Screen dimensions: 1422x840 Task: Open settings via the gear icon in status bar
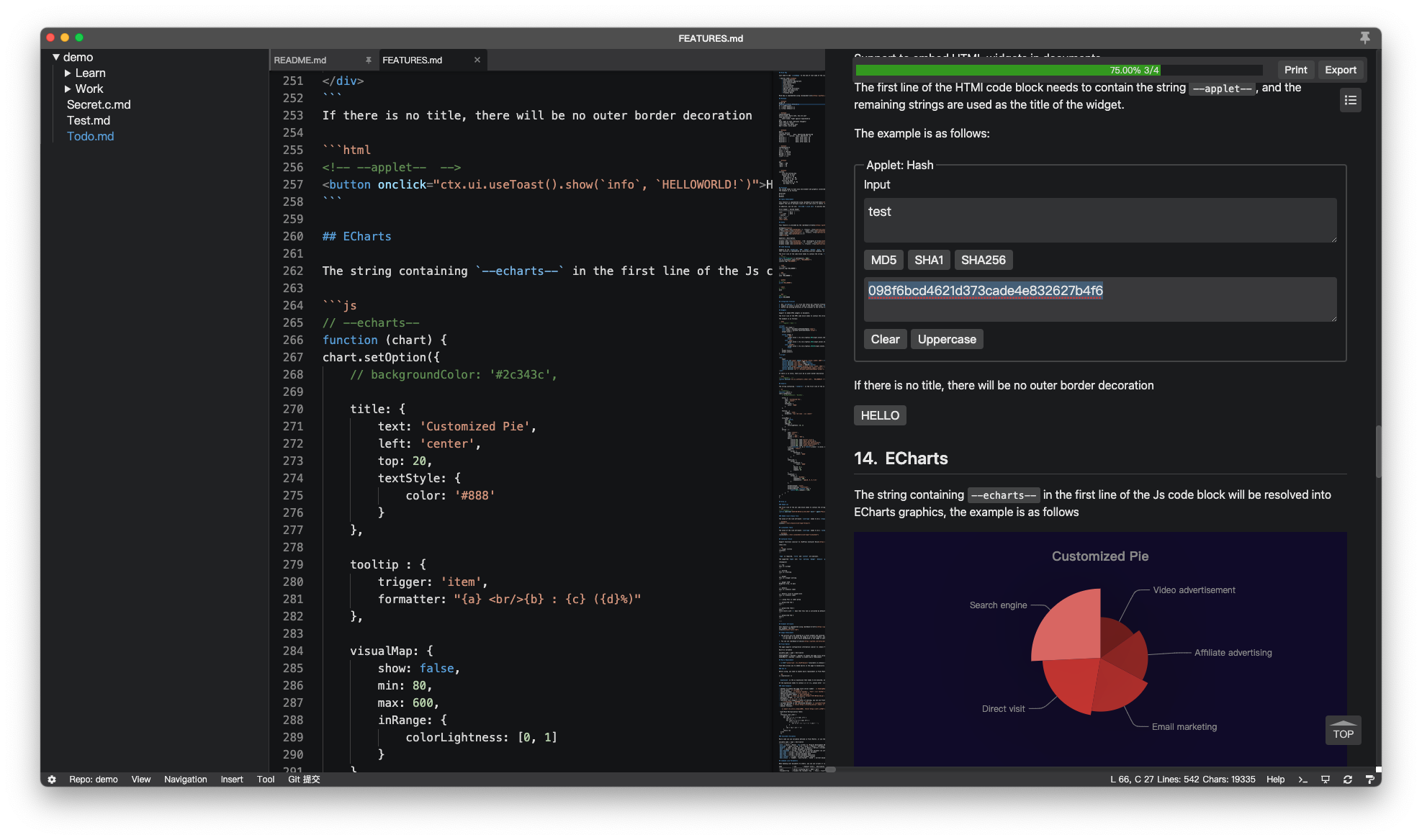(51, 780)
